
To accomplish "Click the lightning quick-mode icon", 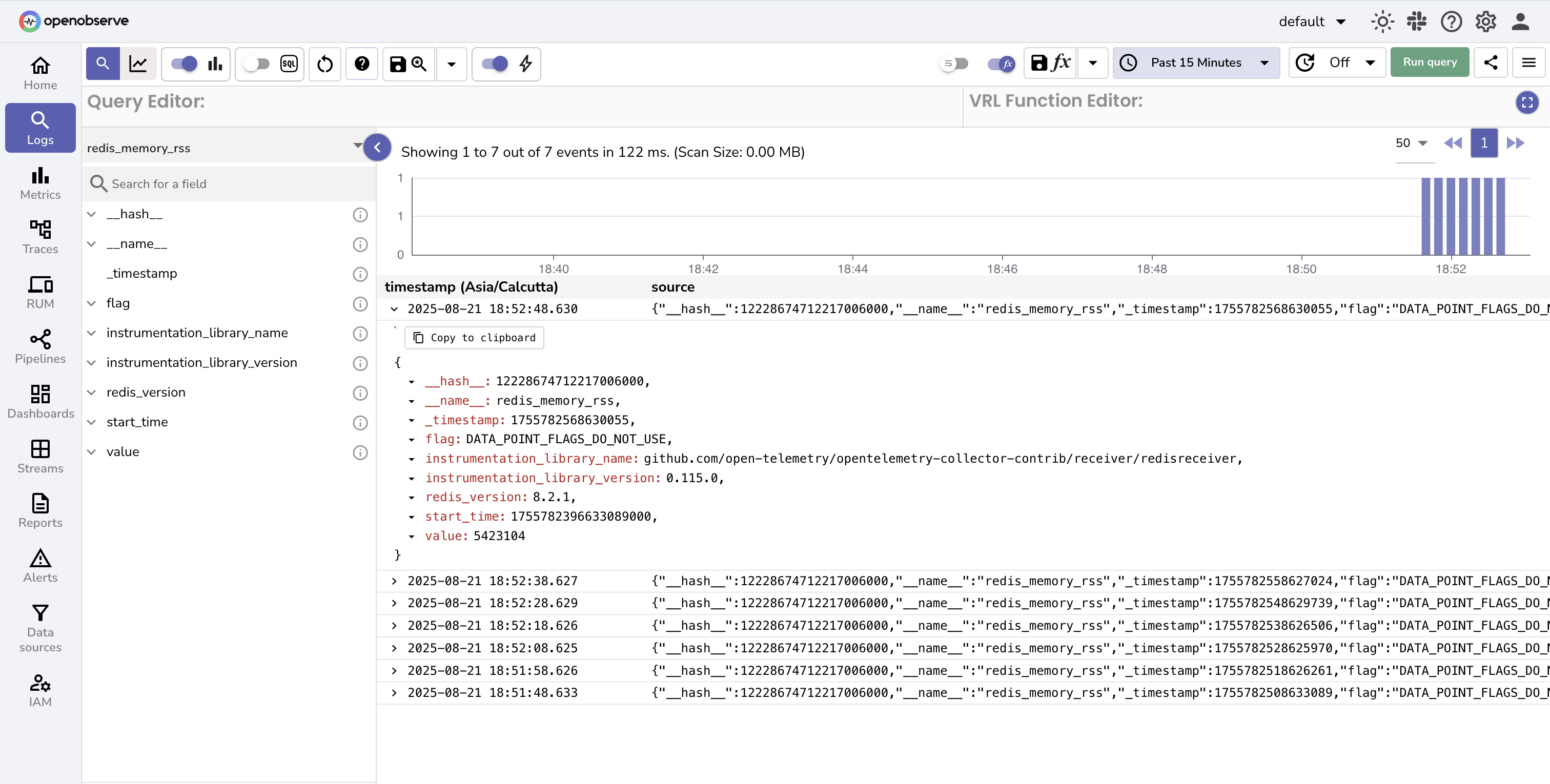I will (x=525, y=64).
